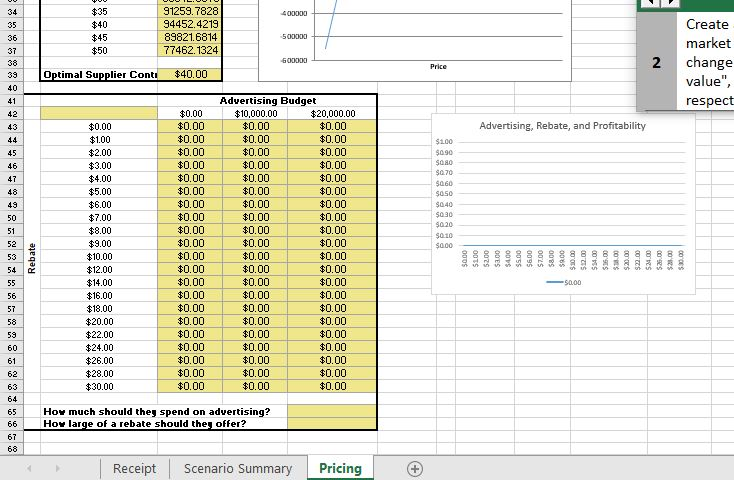Viewport: 734px width, 480px height.
Task: Click the $12.00 rebate label cell
Action: point(100,270)
